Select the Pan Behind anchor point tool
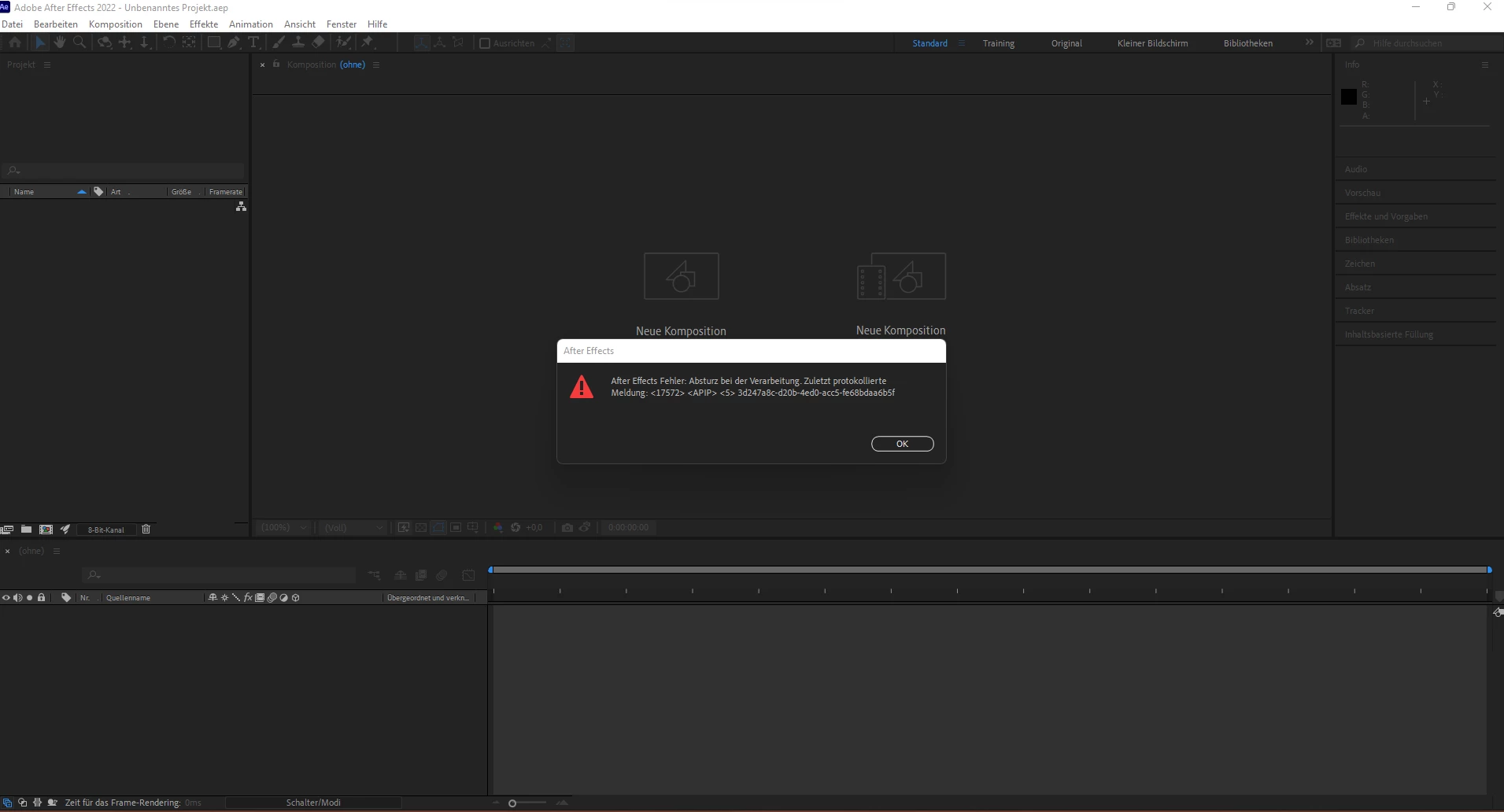1504x812 pixels. point(189,42)
